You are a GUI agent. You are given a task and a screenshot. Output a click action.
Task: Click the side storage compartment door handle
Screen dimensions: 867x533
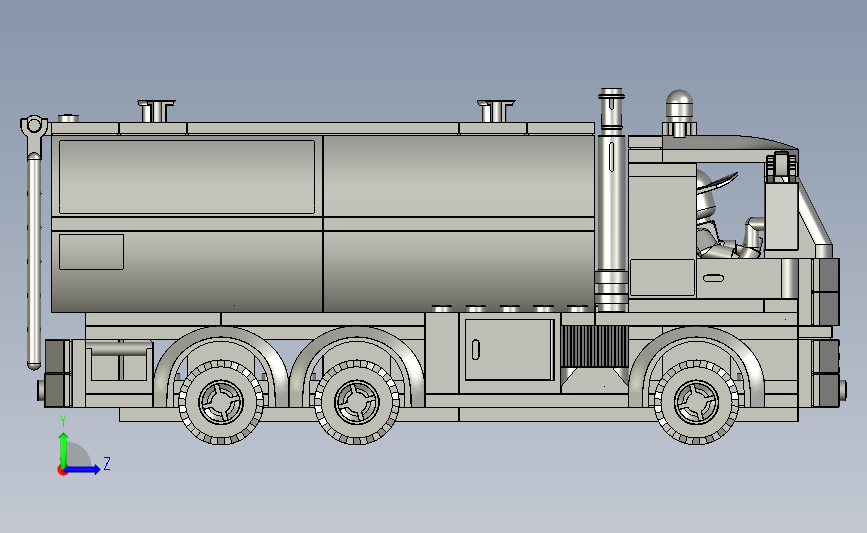[476, 349]
